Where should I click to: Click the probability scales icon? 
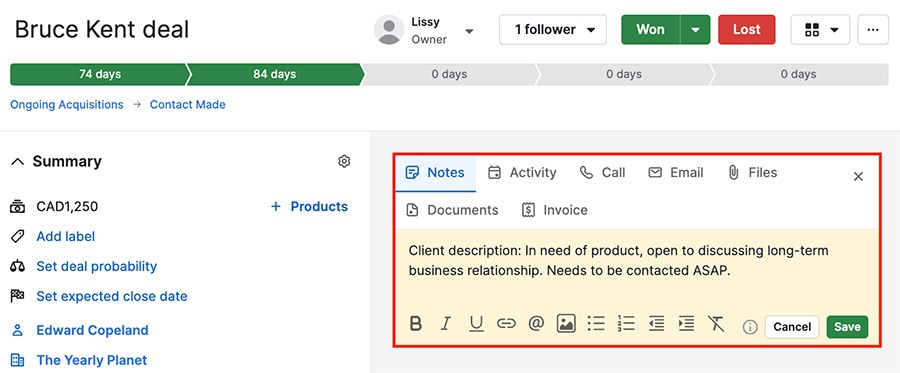18,266
